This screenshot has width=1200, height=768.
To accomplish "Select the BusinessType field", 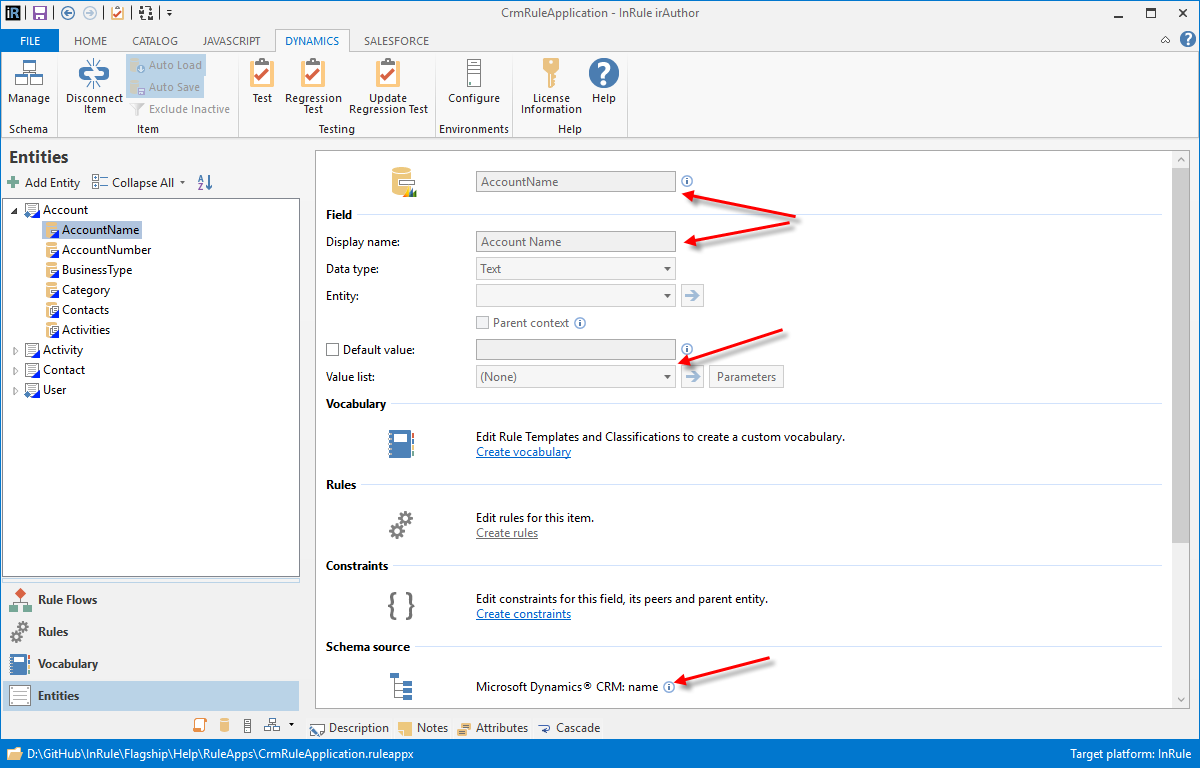I will (89, 270).
